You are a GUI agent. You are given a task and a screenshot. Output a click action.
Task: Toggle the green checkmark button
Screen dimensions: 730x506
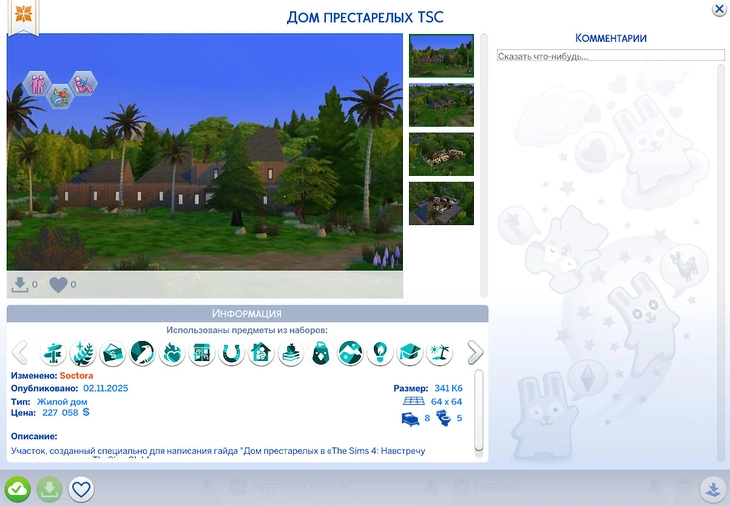[x=17, y=490]
